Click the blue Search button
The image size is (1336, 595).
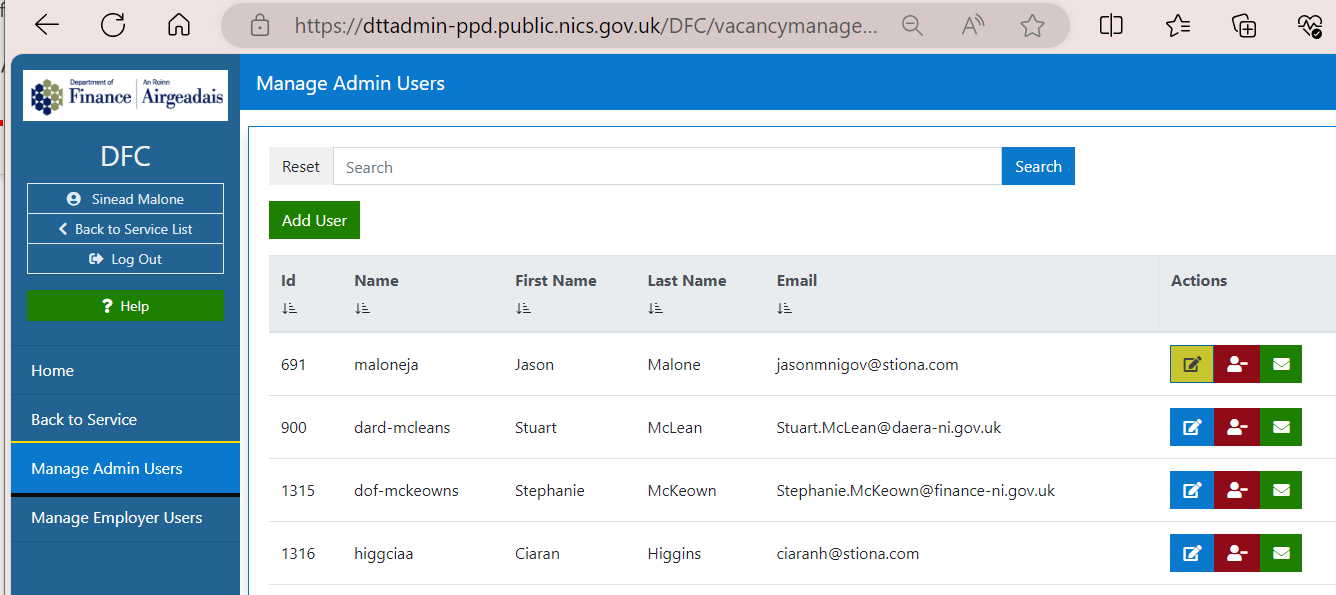tap(1038, 167)
